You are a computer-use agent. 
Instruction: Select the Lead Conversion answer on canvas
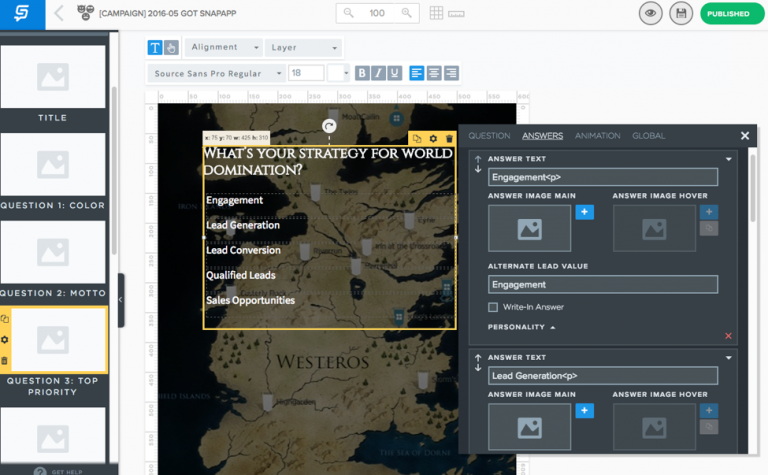point(243,250)
